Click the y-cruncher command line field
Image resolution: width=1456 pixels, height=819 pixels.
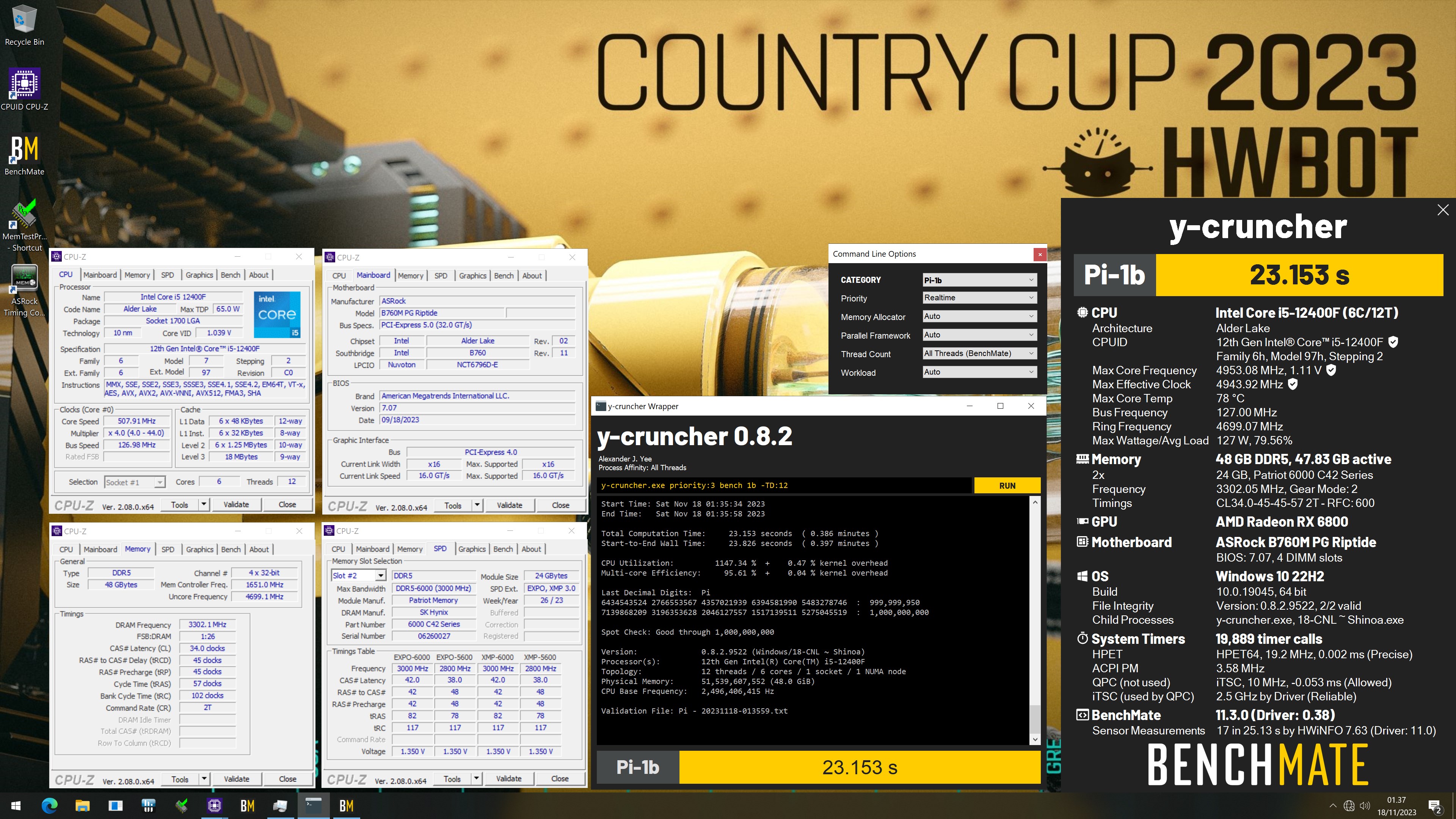[784, 485]
